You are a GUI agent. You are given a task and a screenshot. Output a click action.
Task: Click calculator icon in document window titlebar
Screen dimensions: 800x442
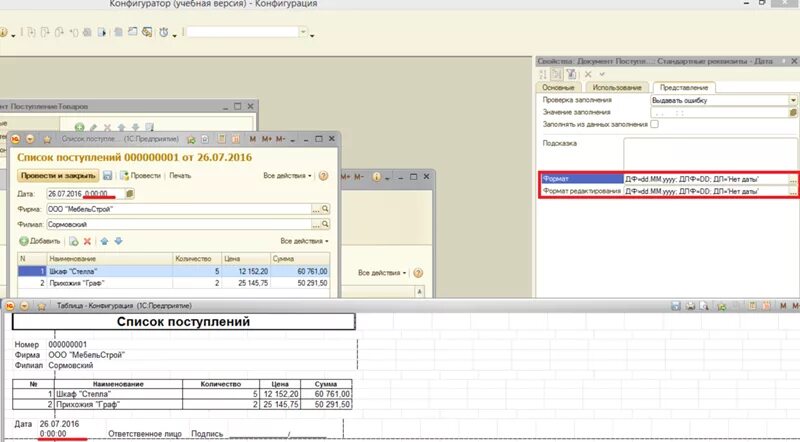point(221,139)
